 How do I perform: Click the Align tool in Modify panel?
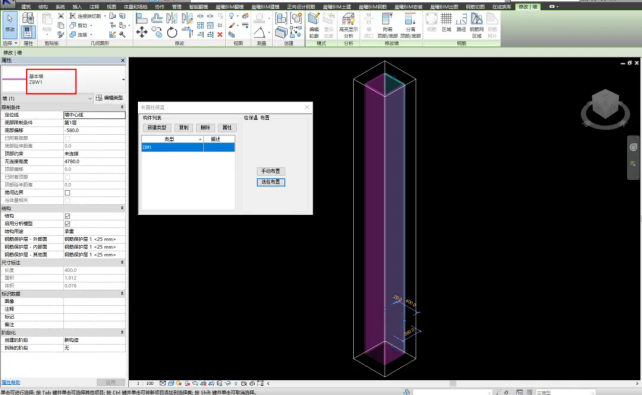[x=142, y=18]
